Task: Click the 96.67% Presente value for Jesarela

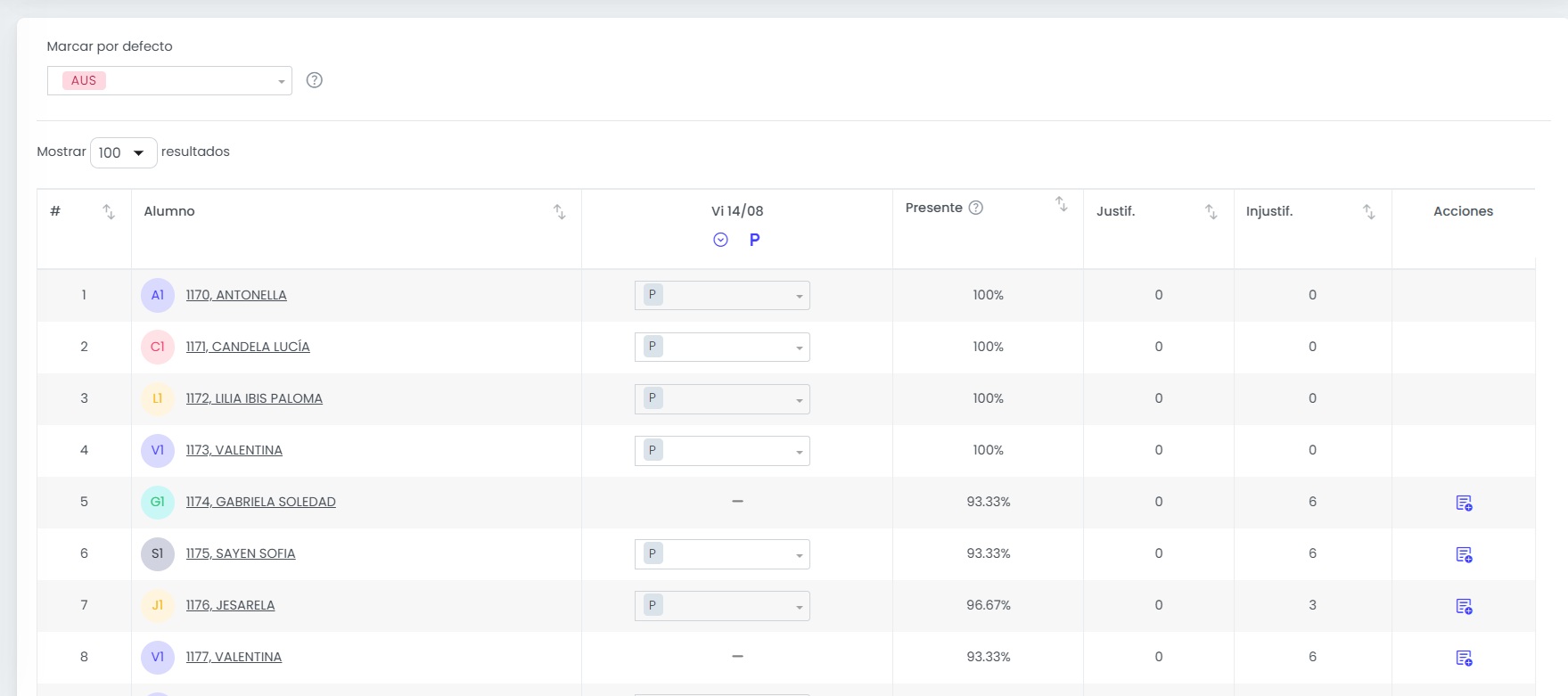Action: pyautogui.click(x=989, y=605)
